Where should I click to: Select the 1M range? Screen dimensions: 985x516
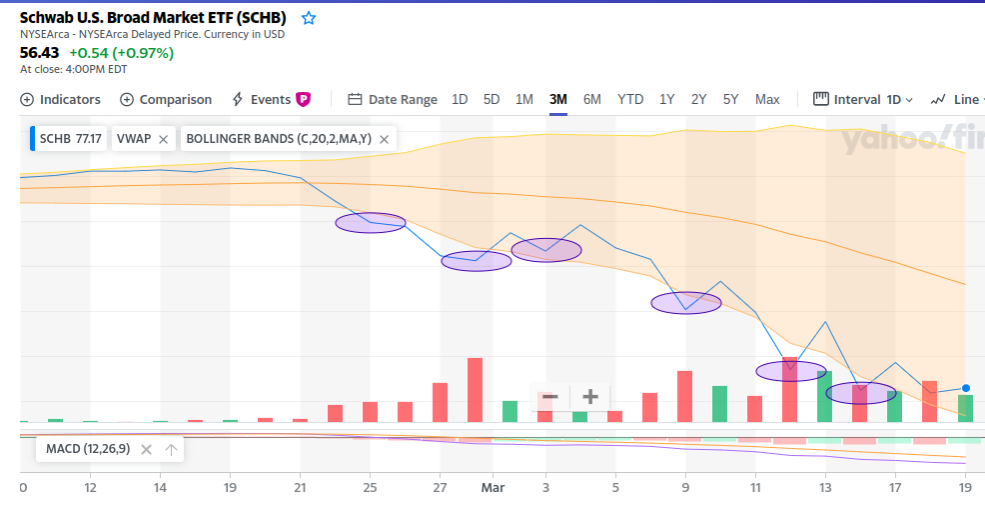[524, 99]
